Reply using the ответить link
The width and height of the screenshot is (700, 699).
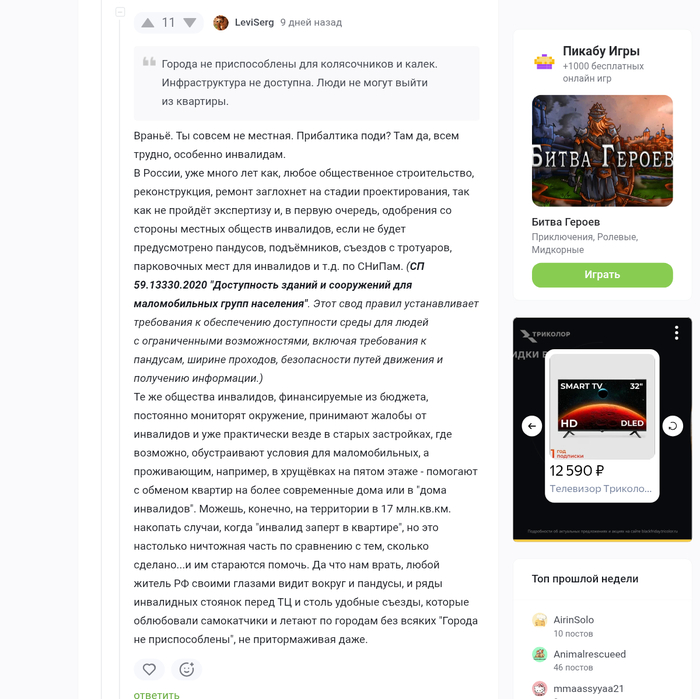click(x=157, y=695)
